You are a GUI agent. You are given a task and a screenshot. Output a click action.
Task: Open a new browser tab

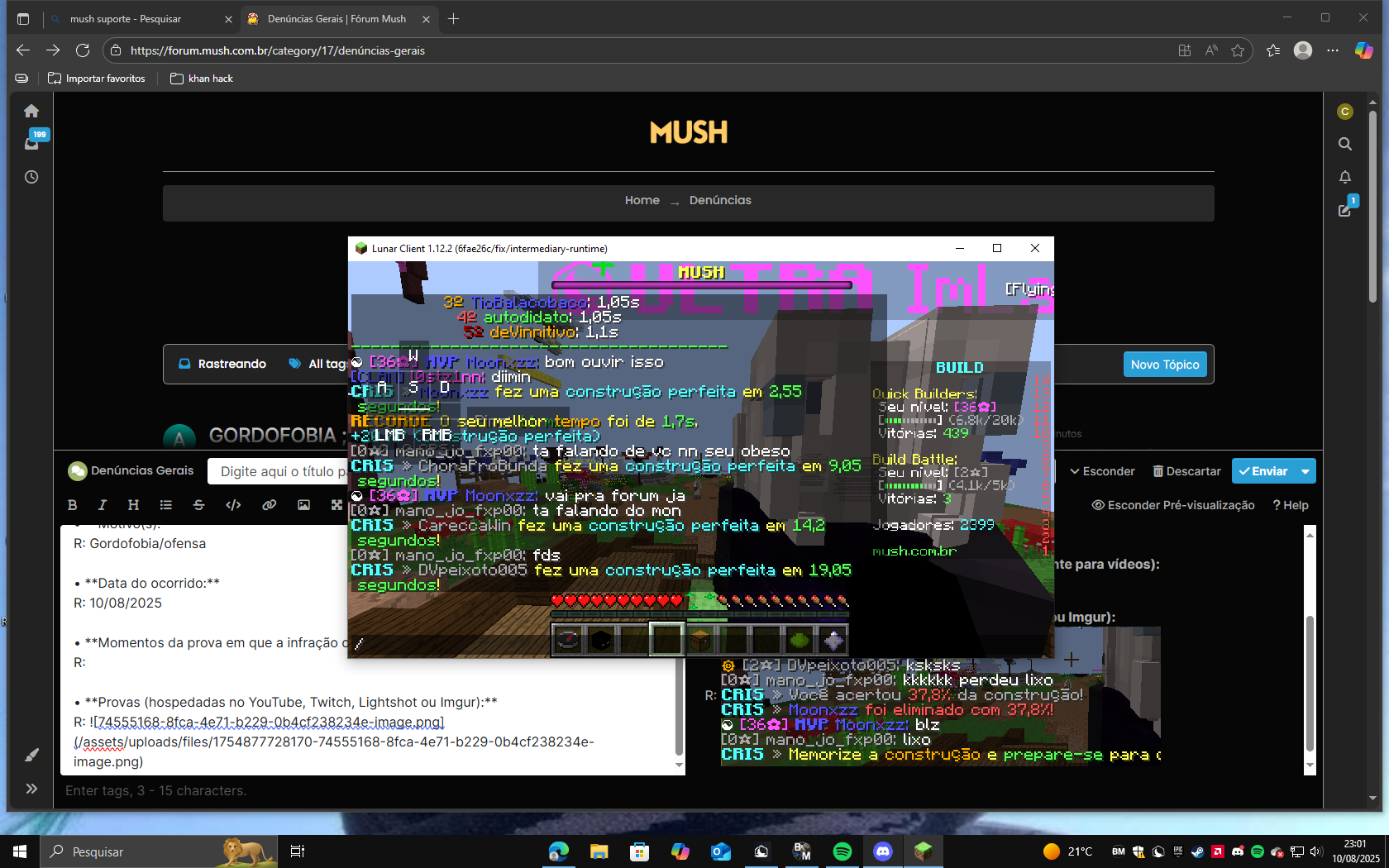[453, 18]
